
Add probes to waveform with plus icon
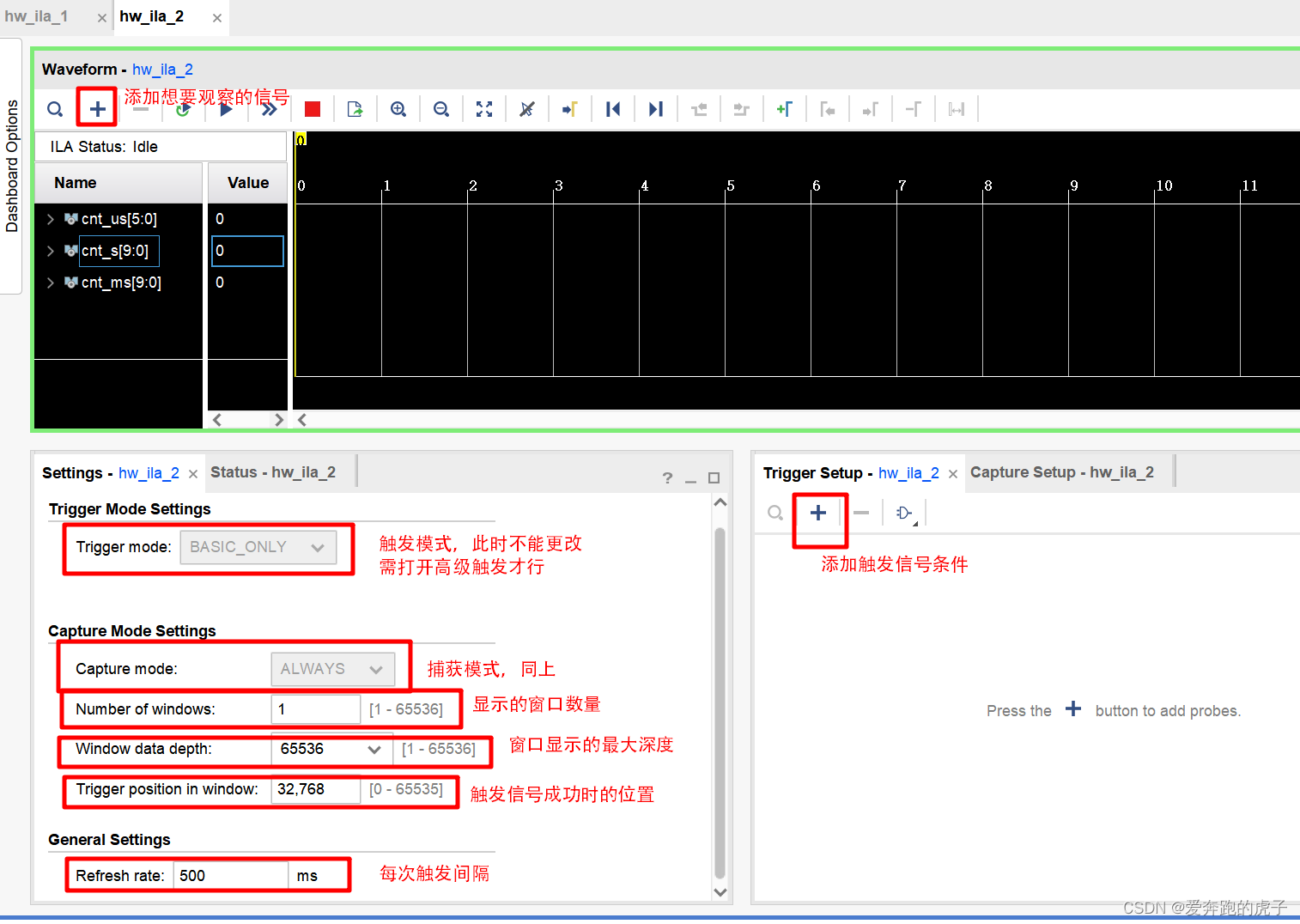pyautogui.click(x=96, y=106)
